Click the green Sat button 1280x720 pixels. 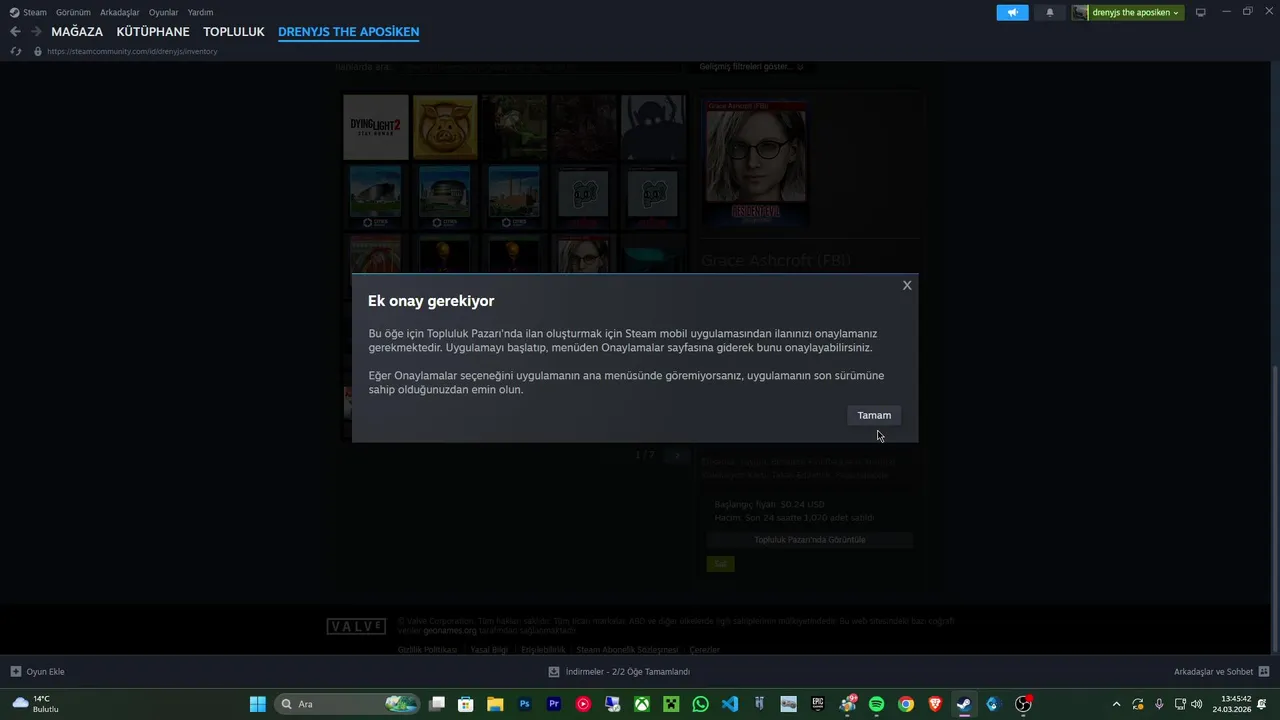click(x=720, y=564)
